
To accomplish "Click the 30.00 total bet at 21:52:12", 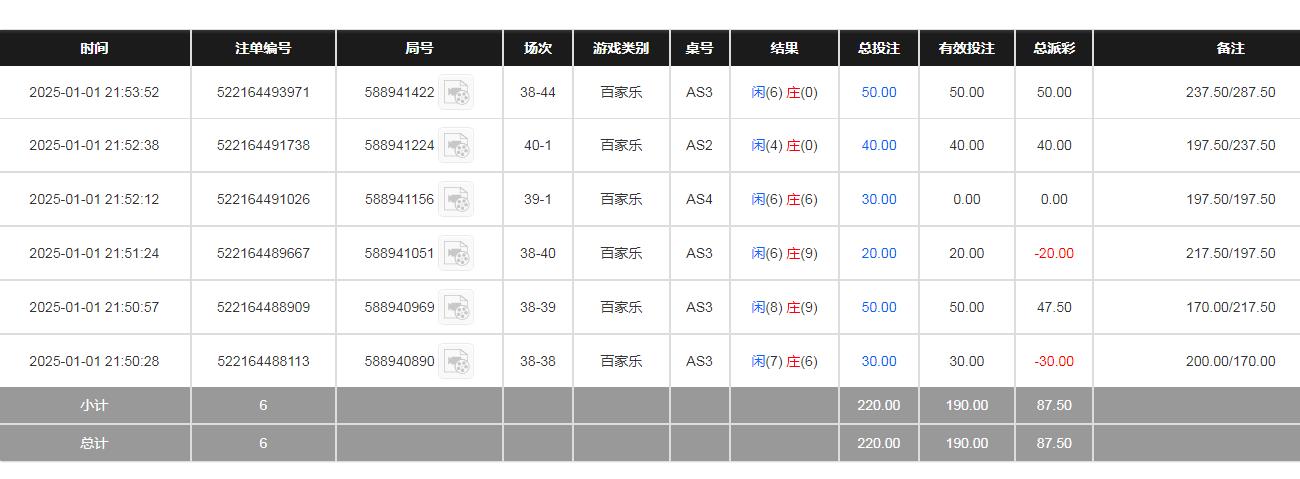I will [x=879, y=199].
